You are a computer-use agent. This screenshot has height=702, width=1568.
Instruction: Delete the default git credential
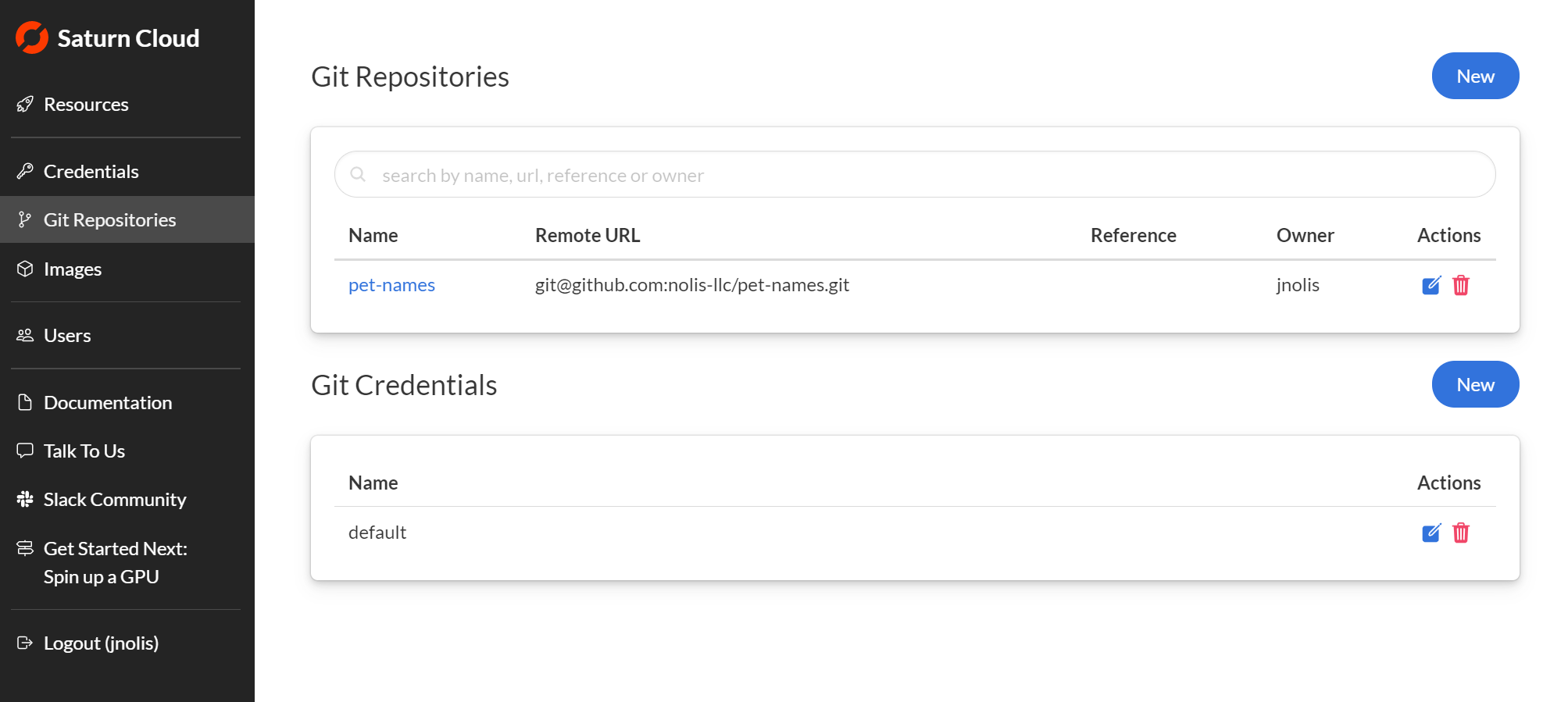[1460, 533]
